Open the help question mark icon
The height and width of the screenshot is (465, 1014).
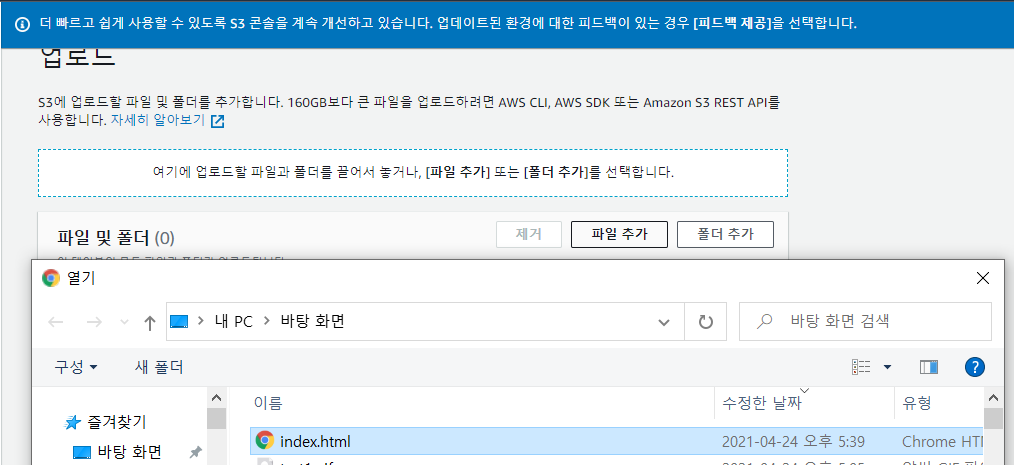[975, 367]
